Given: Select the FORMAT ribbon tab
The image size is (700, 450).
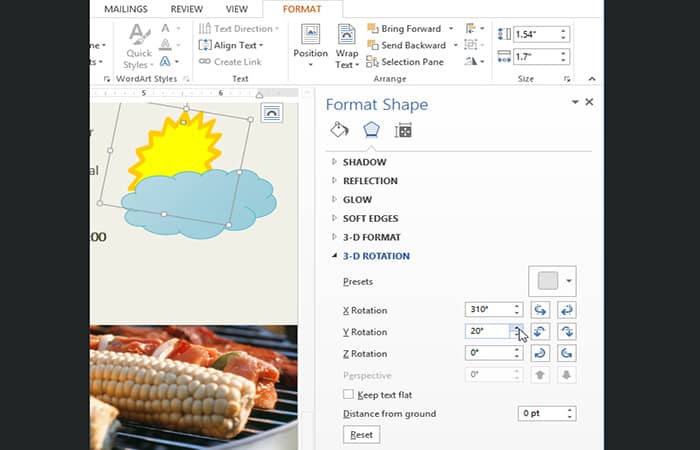Looking at the screenshot, I should (x=302, y=9).
